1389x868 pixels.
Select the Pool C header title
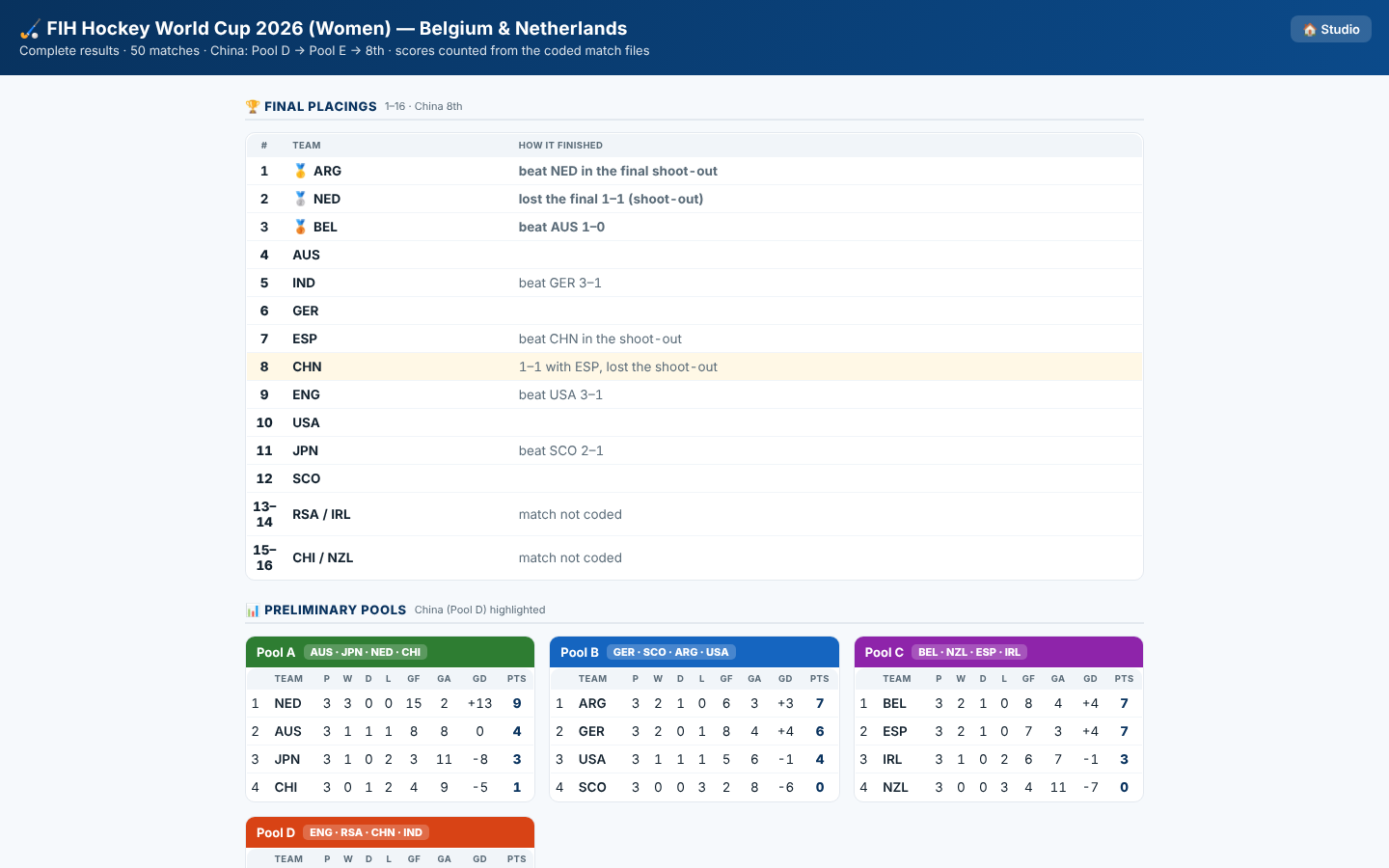coord(885,652)
